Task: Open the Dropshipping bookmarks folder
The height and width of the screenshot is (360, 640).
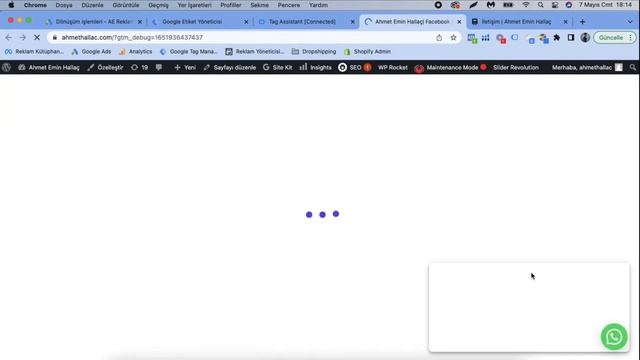Action: click(314, 52)
